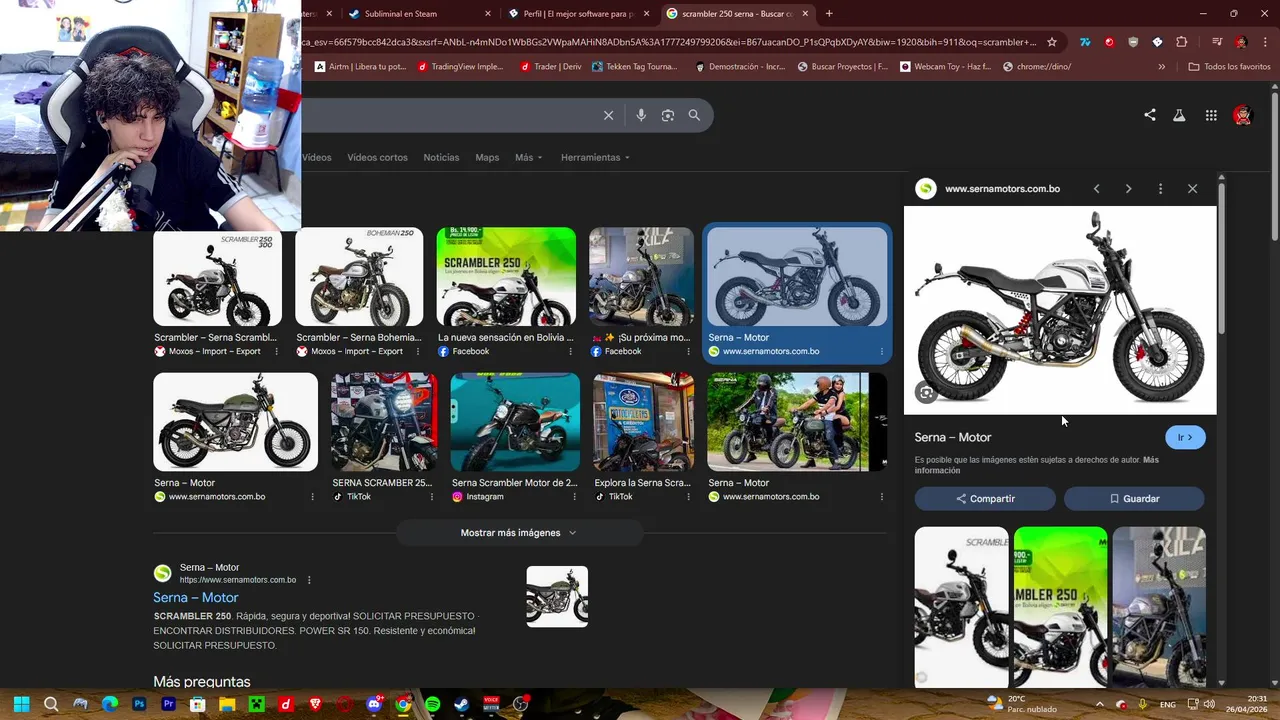Close the image preview panel
Image resolution: width=1280 pixels, height=720 pixels.
coord(1192,188)
